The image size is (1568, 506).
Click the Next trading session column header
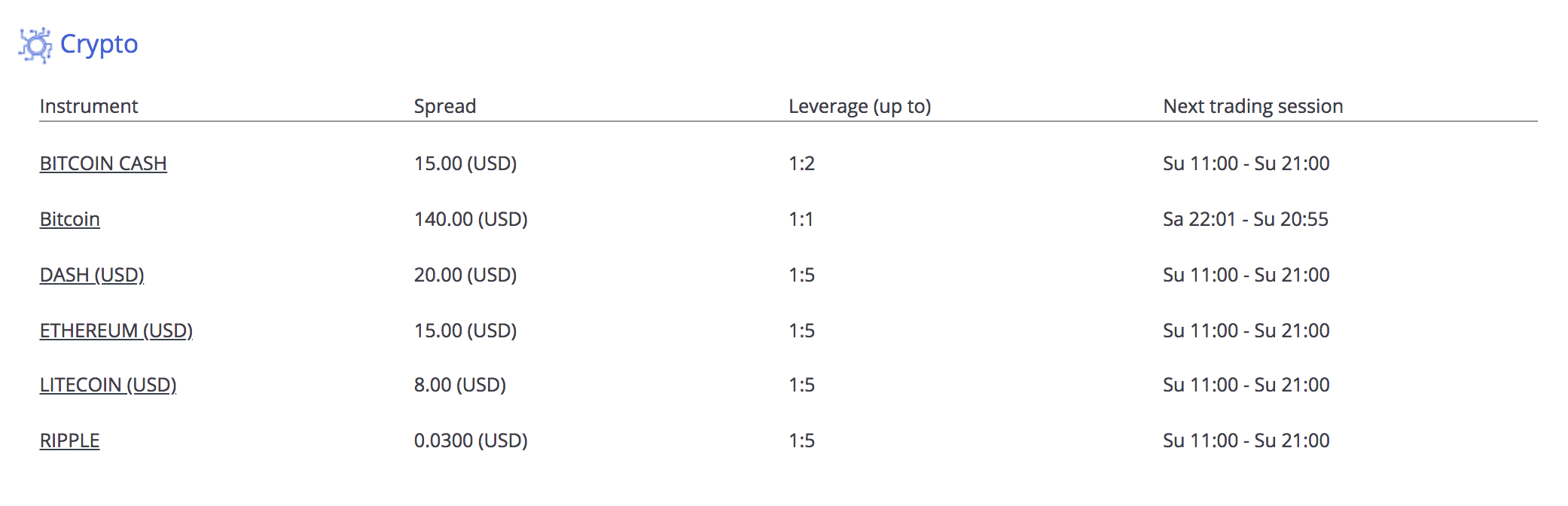[1253, 106]
